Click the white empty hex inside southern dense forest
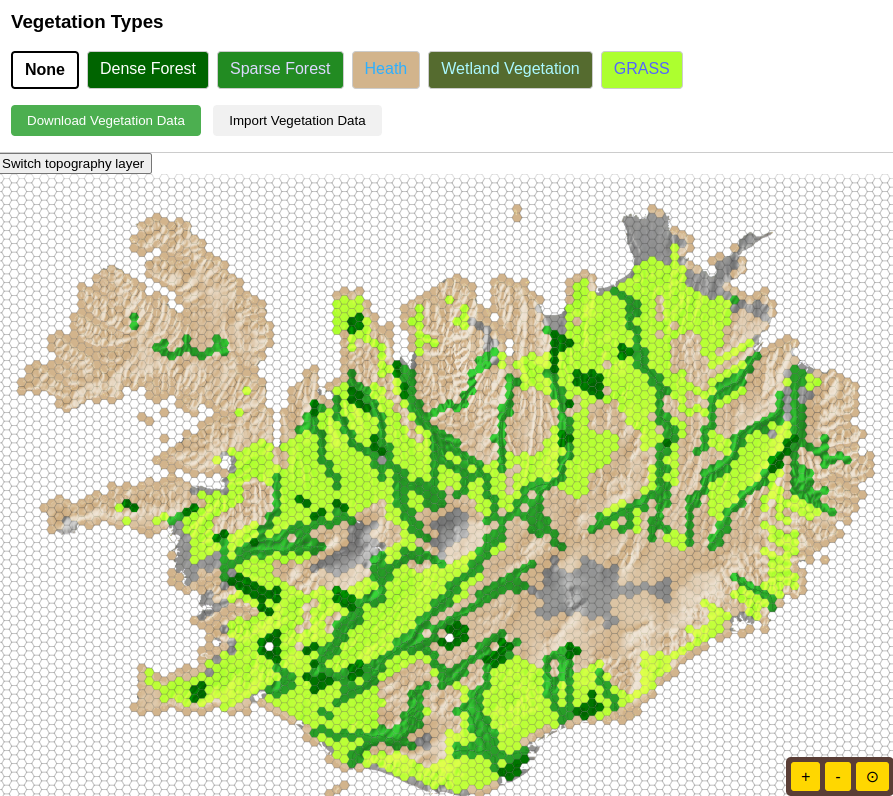The image size is (893, 796). tap(450, 637)
